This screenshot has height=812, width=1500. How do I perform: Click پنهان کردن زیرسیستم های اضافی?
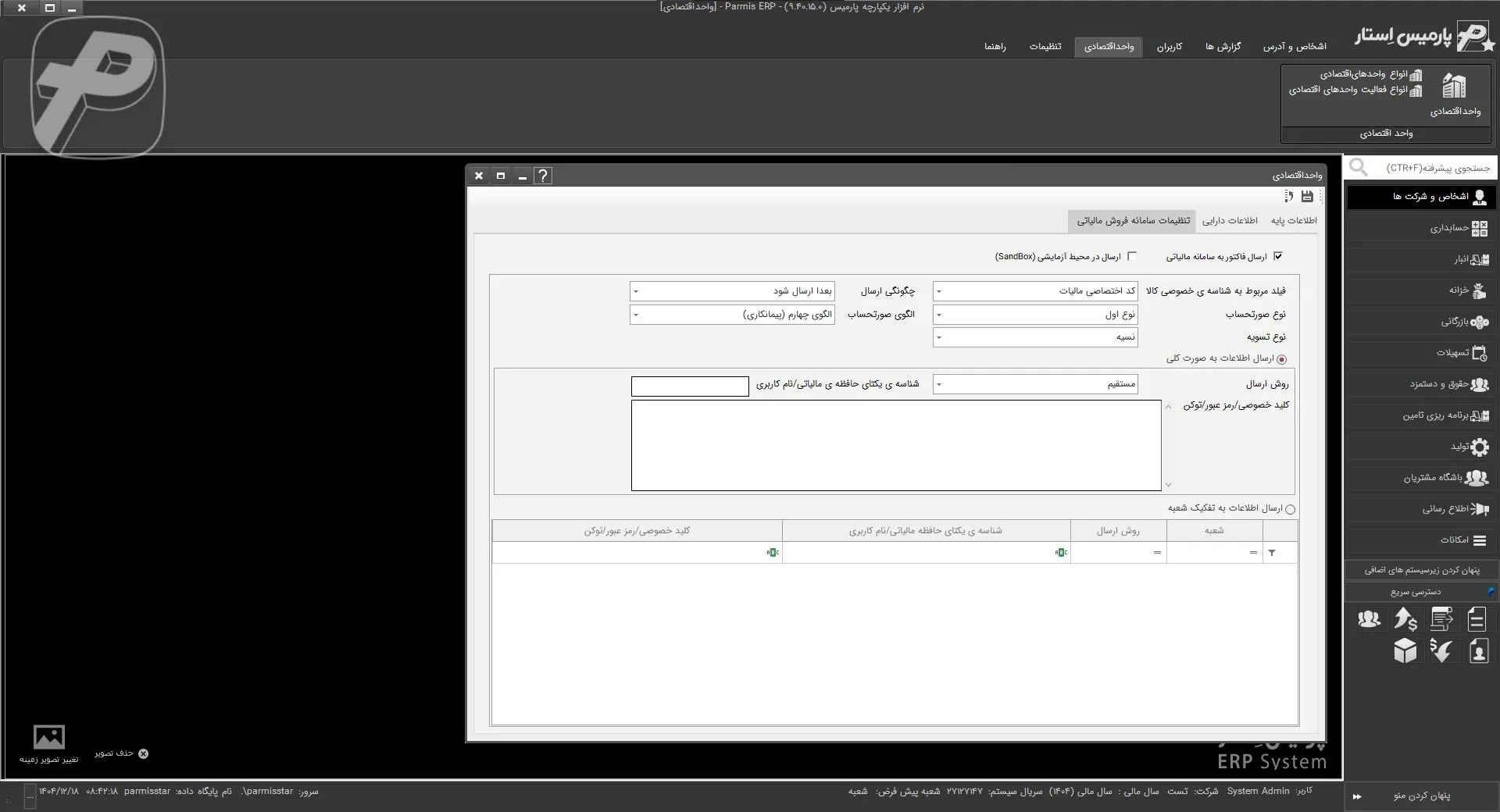[x=1422, y=570]
